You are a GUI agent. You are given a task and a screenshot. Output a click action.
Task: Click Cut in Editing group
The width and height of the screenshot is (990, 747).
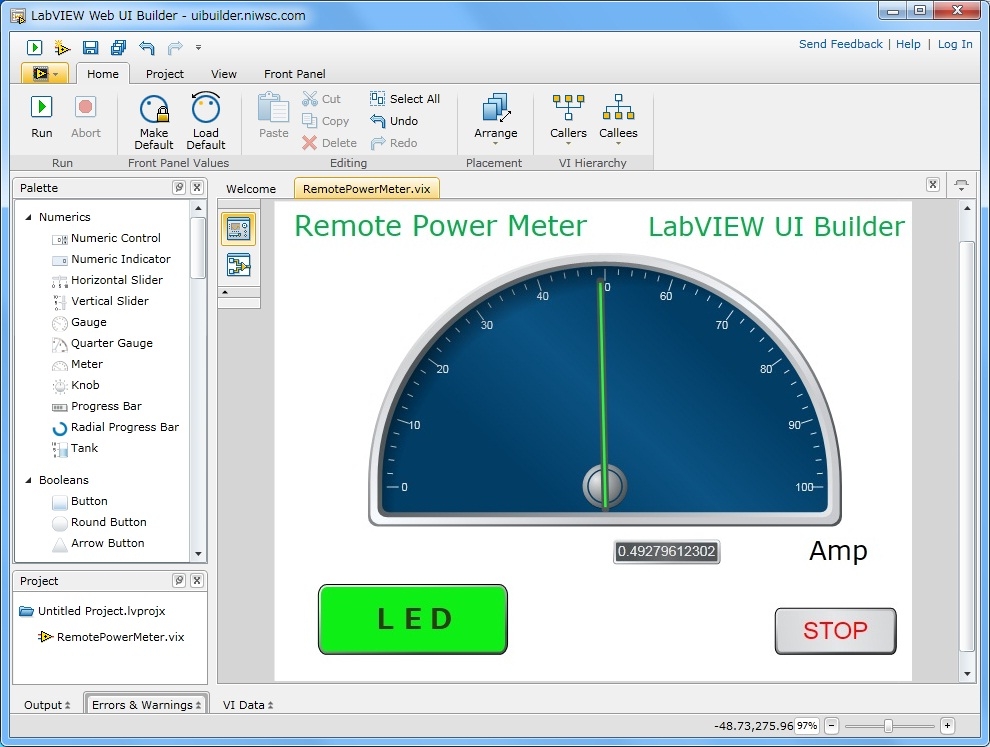[x=321, y=99]
